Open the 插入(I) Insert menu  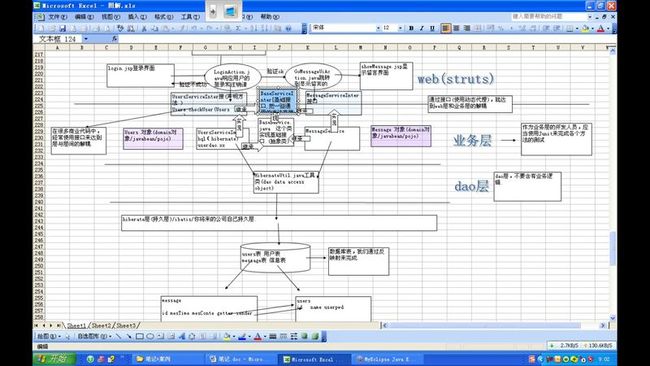pyautogui.click(x=137, y=17)
